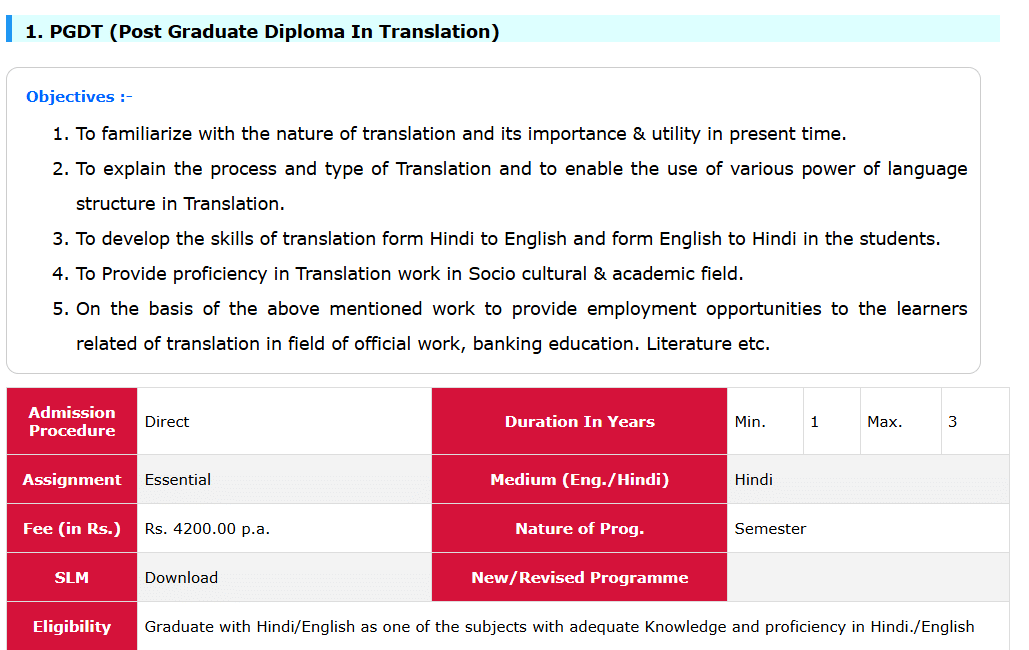This screenshot has width=1029, height=650.
Task: Click the first objective about familiarizing with translation
Action: [461, 134]
